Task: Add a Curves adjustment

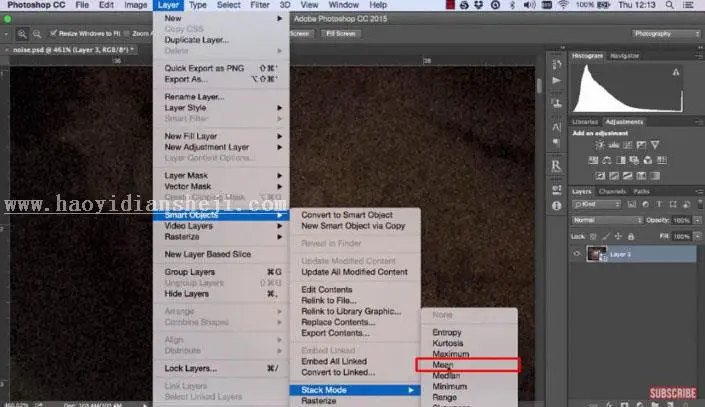Action: 628,145
